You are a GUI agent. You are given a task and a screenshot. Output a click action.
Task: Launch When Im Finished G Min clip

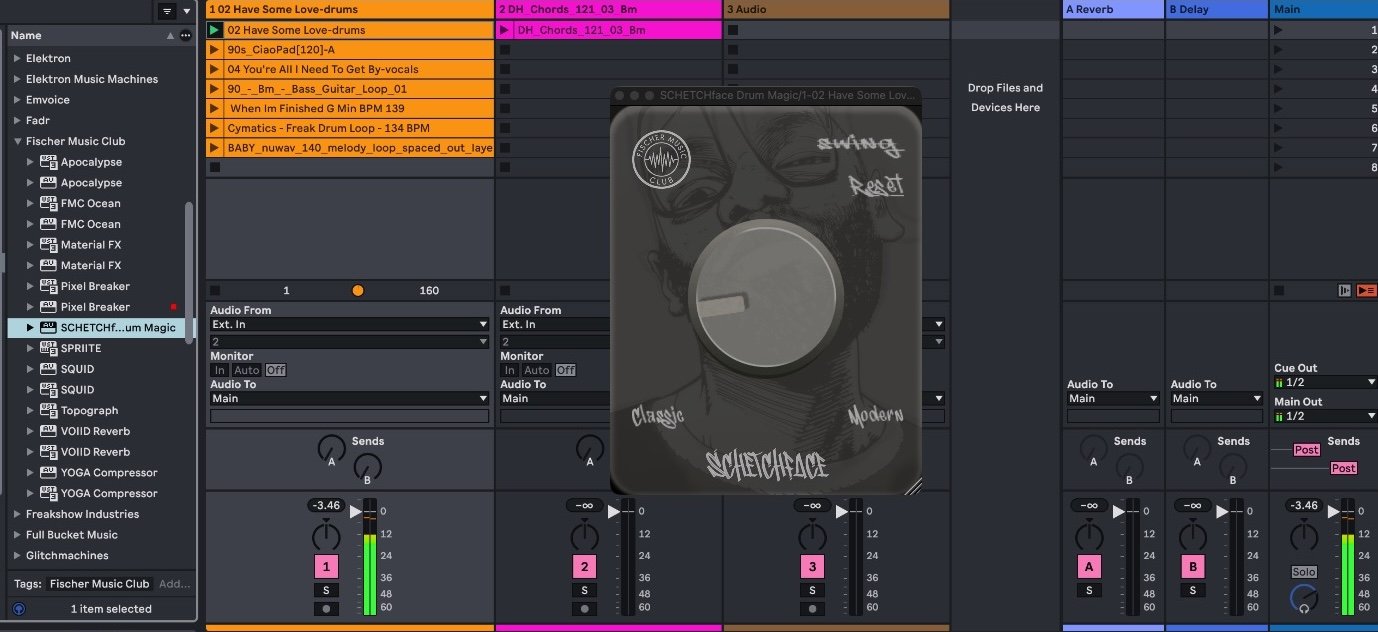pyautogui.click(x=214, y=108)
